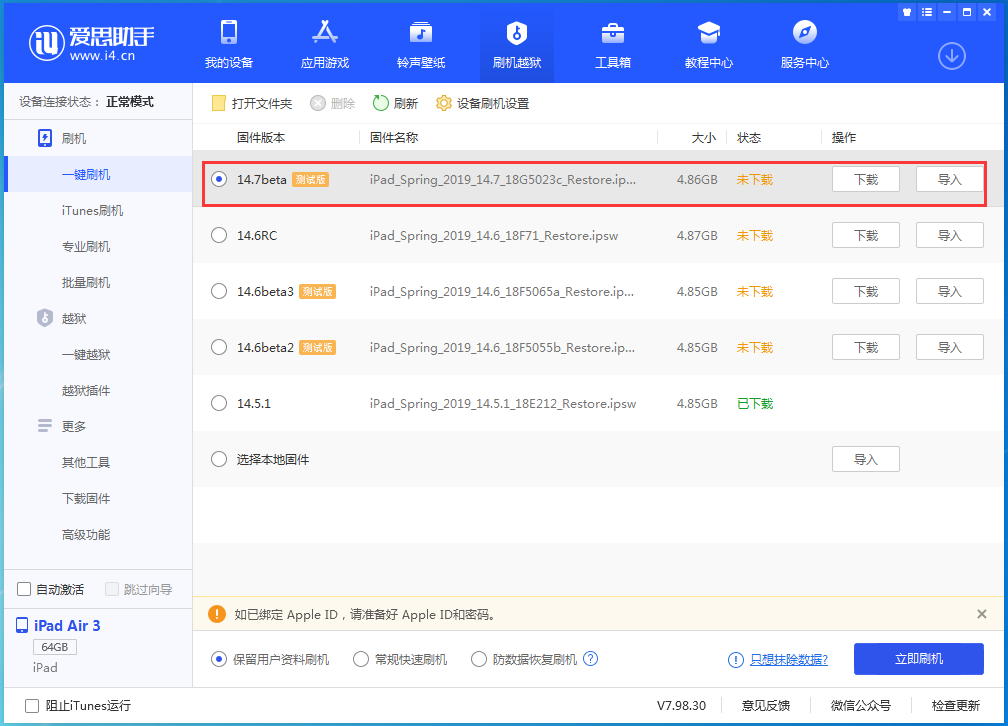Open the 工具箱 tab
The height and width of the screenshot is (726, 1008).
tap(613, 44)
